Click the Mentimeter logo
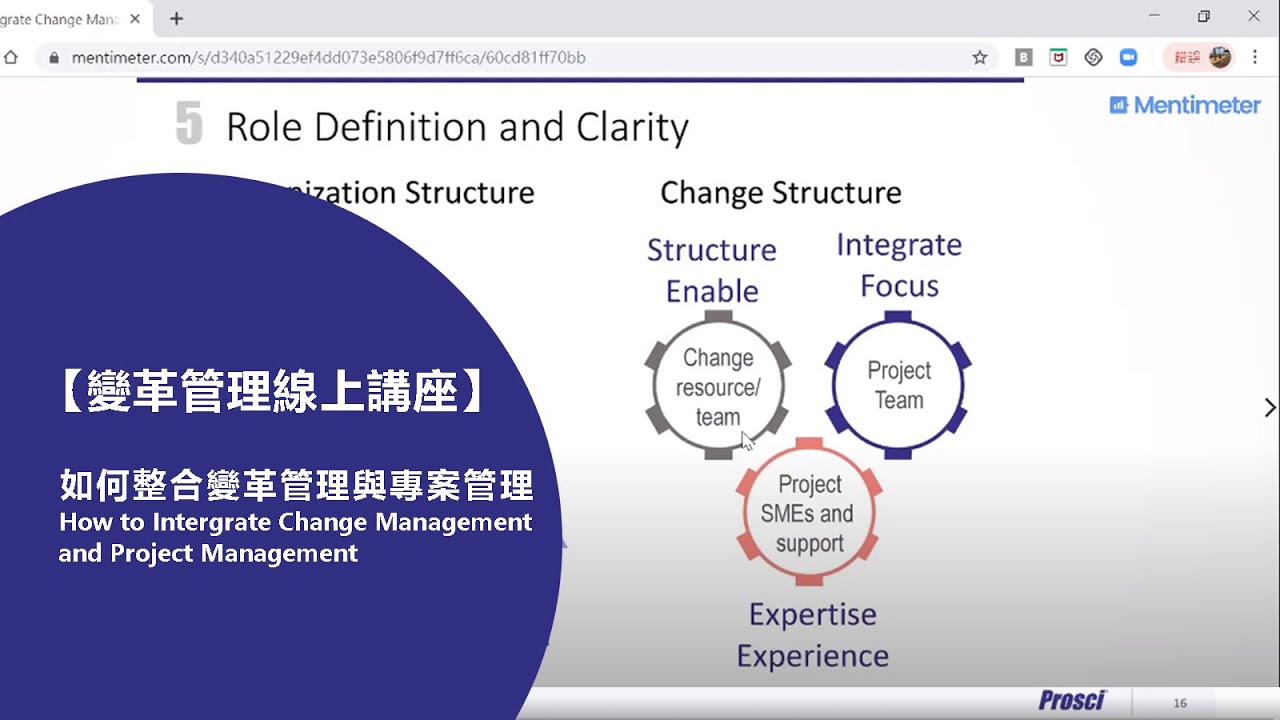1280x720 pixels. click(1185, 105)
